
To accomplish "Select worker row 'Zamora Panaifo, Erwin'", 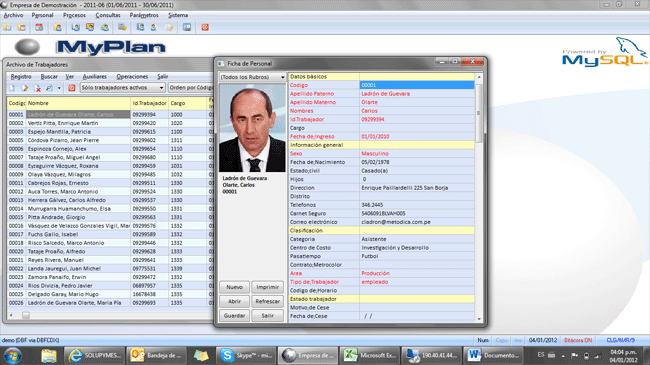I will coord(110,277).
